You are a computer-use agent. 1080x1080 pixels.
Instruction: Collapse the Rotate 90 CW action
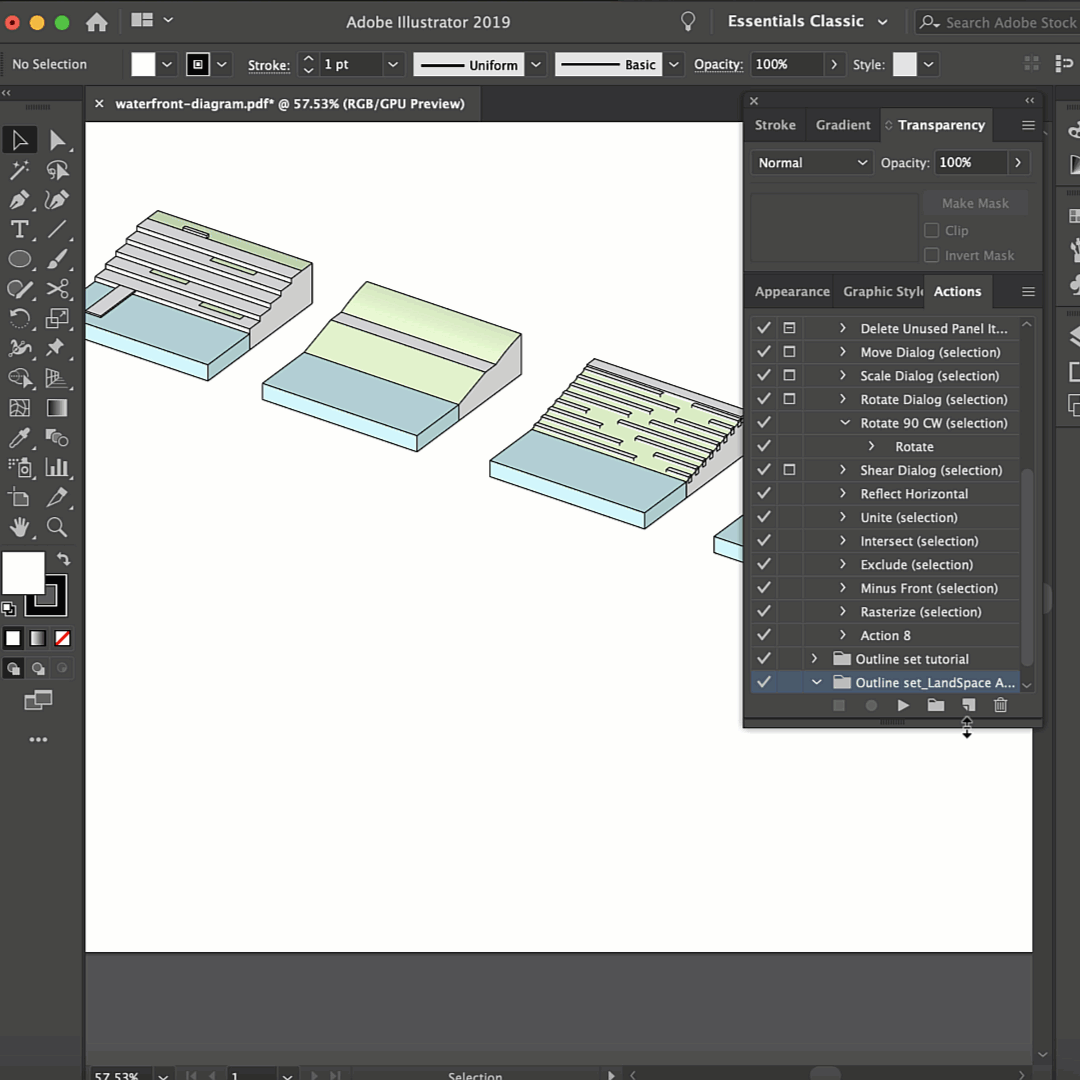coord(844,423)
